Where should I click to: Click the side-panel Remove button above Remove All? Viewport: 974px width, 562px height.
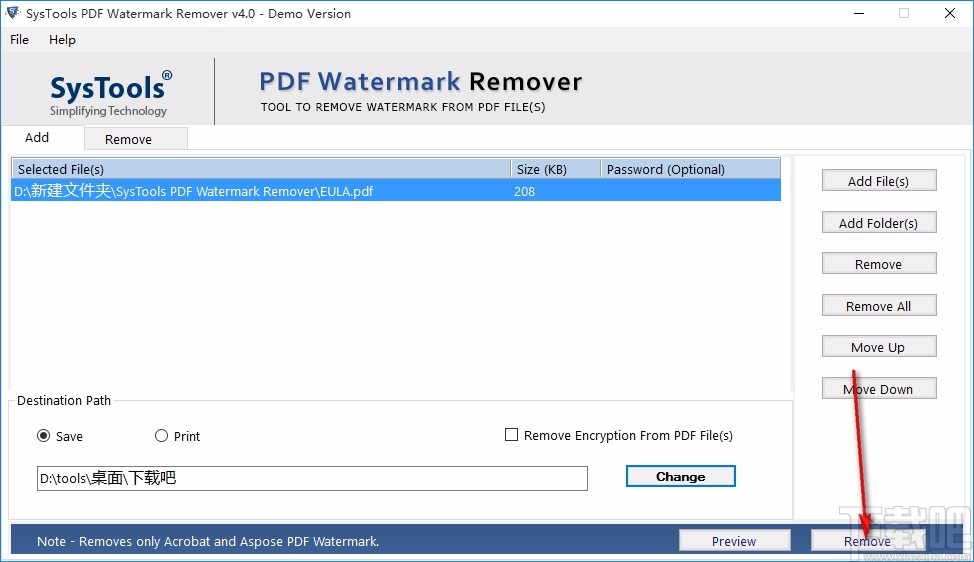click(x=878, y=264)
